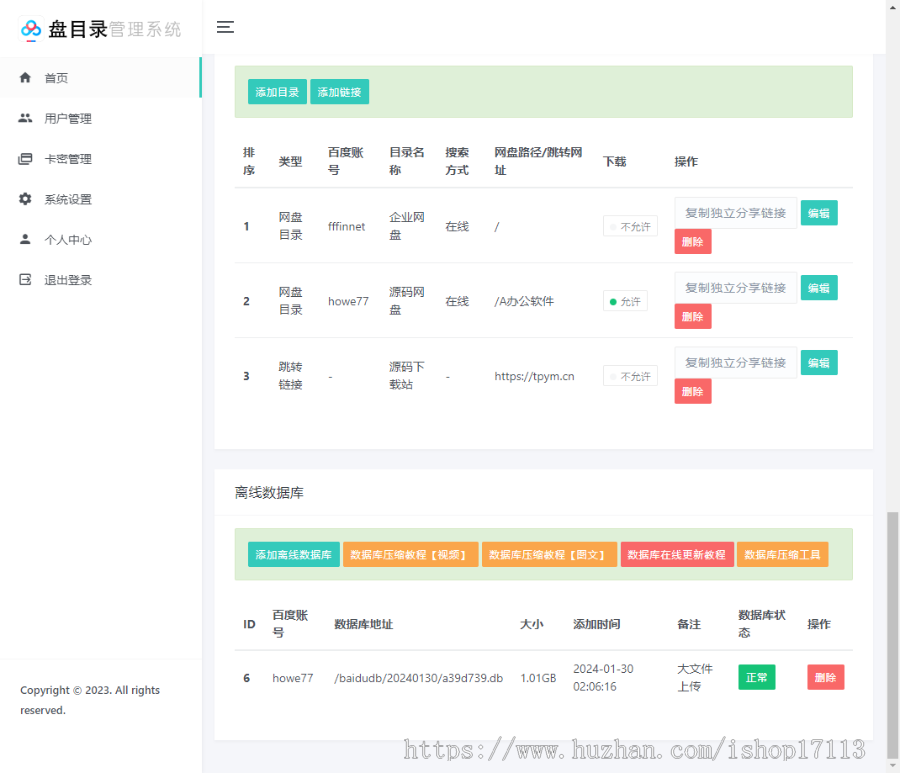This screenshot has width=900, height=773.
Task: Click the users icon beside 用户管理
Action: pyautogui.click(x=25, y=118)
